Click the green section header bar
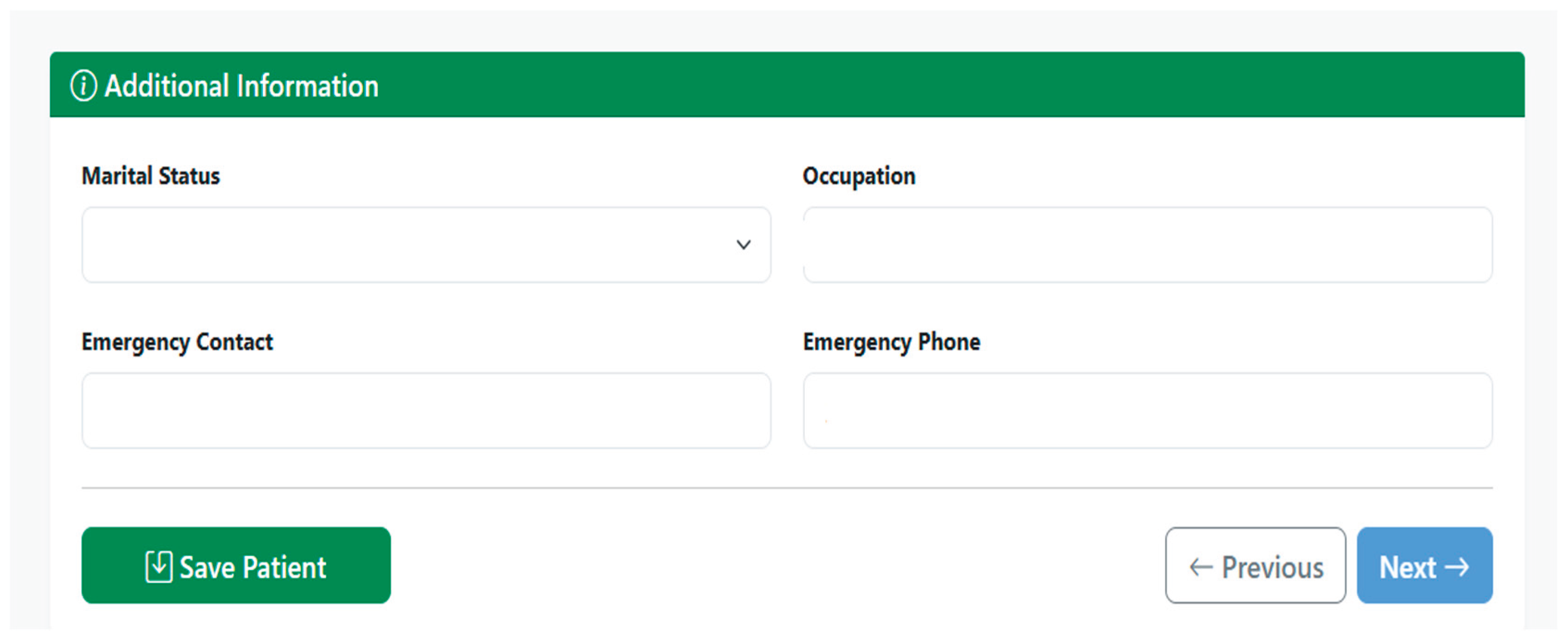The width and height of the screenshot is (1568, 639). pos(913,85)
